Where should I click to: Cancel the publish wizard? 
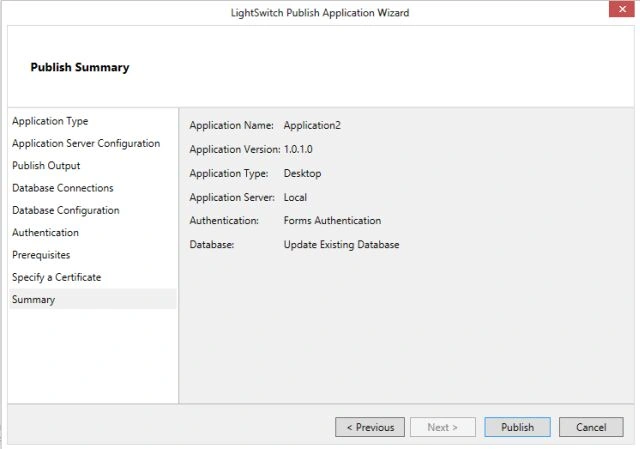tap(591, 427)
